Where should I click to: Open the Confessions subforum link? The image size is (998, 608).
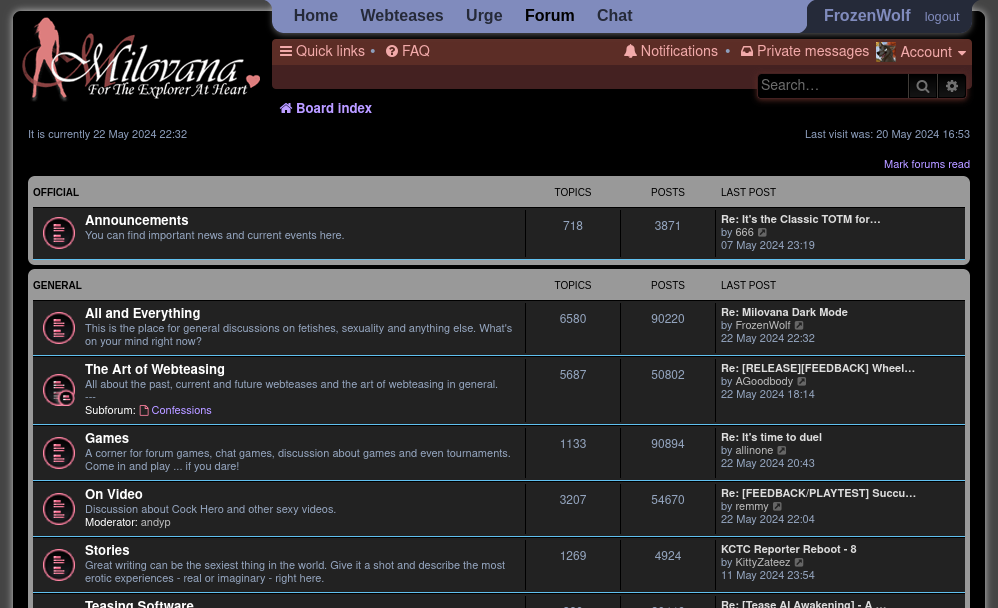point(181,411)
